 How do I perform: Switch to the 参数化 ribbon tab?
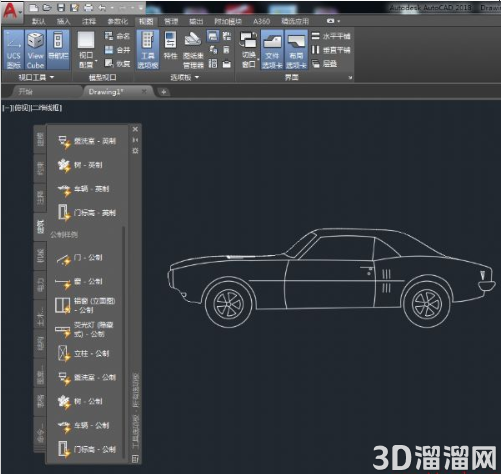pos(117,22)
